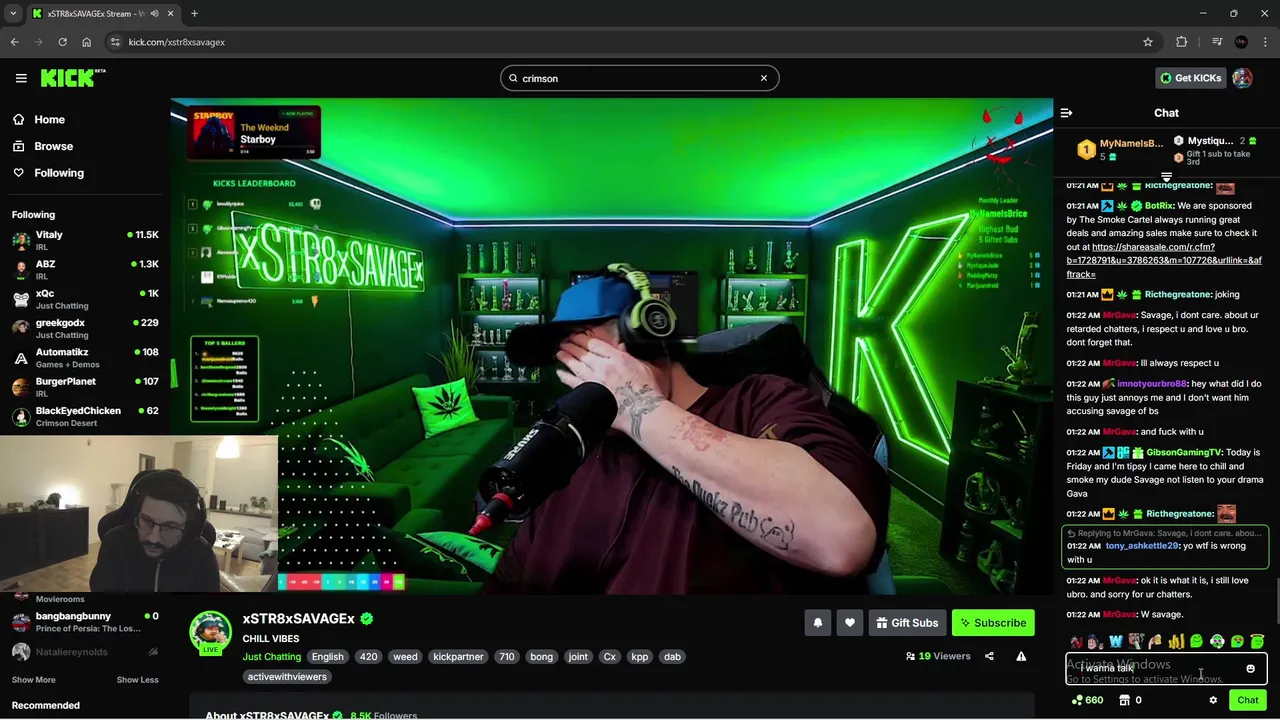Click the KICK logo
This screenshot has width=1280, height=720.
73,78
